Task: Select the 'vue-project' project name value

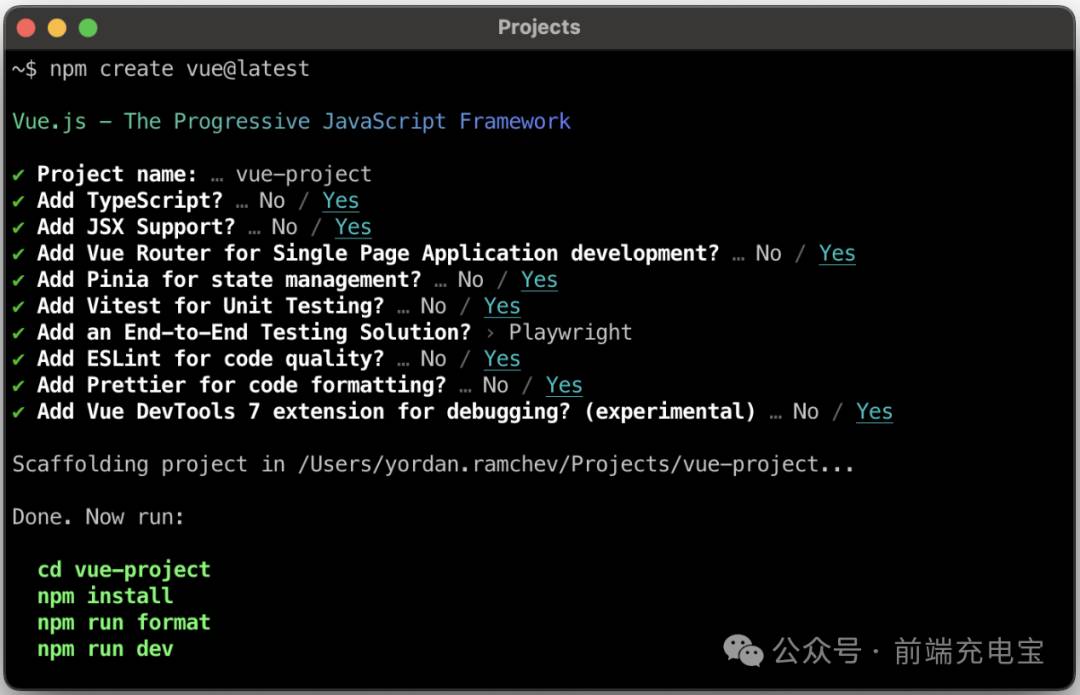Action: click(x=304, y=174)
